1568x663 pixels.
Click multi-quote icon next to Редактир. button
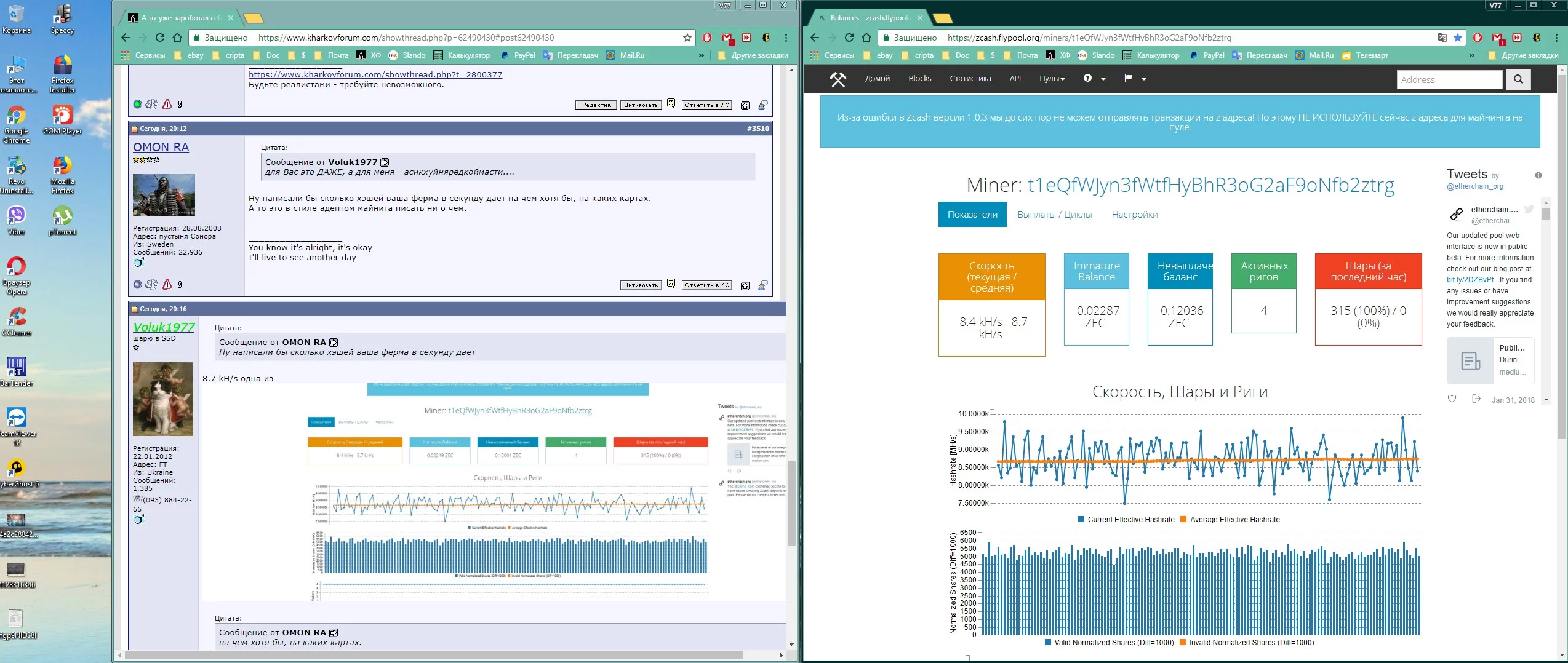click(x=671, y=104)
